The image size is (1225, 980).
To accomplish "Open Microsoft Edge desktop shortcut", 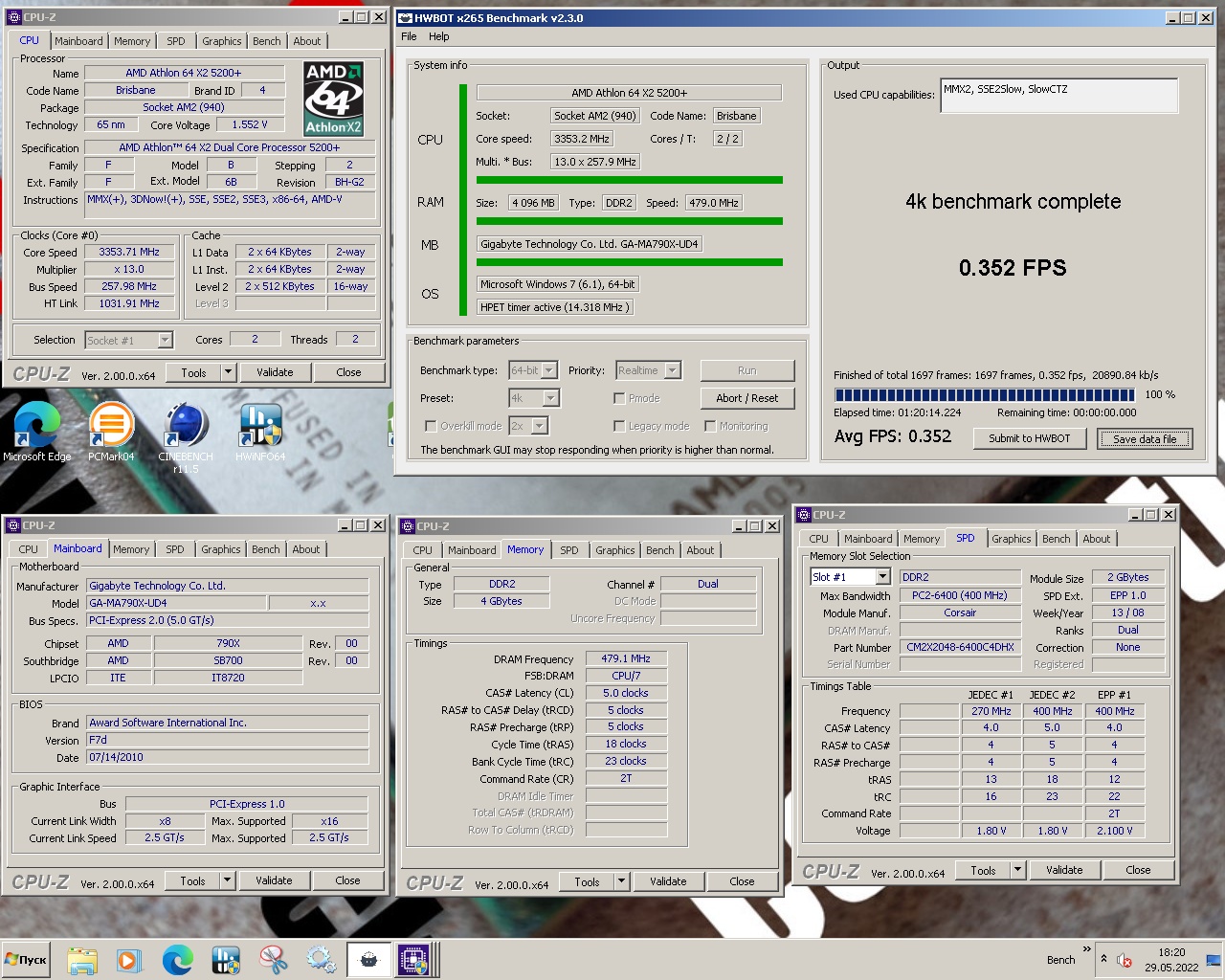I will [36, 433].
